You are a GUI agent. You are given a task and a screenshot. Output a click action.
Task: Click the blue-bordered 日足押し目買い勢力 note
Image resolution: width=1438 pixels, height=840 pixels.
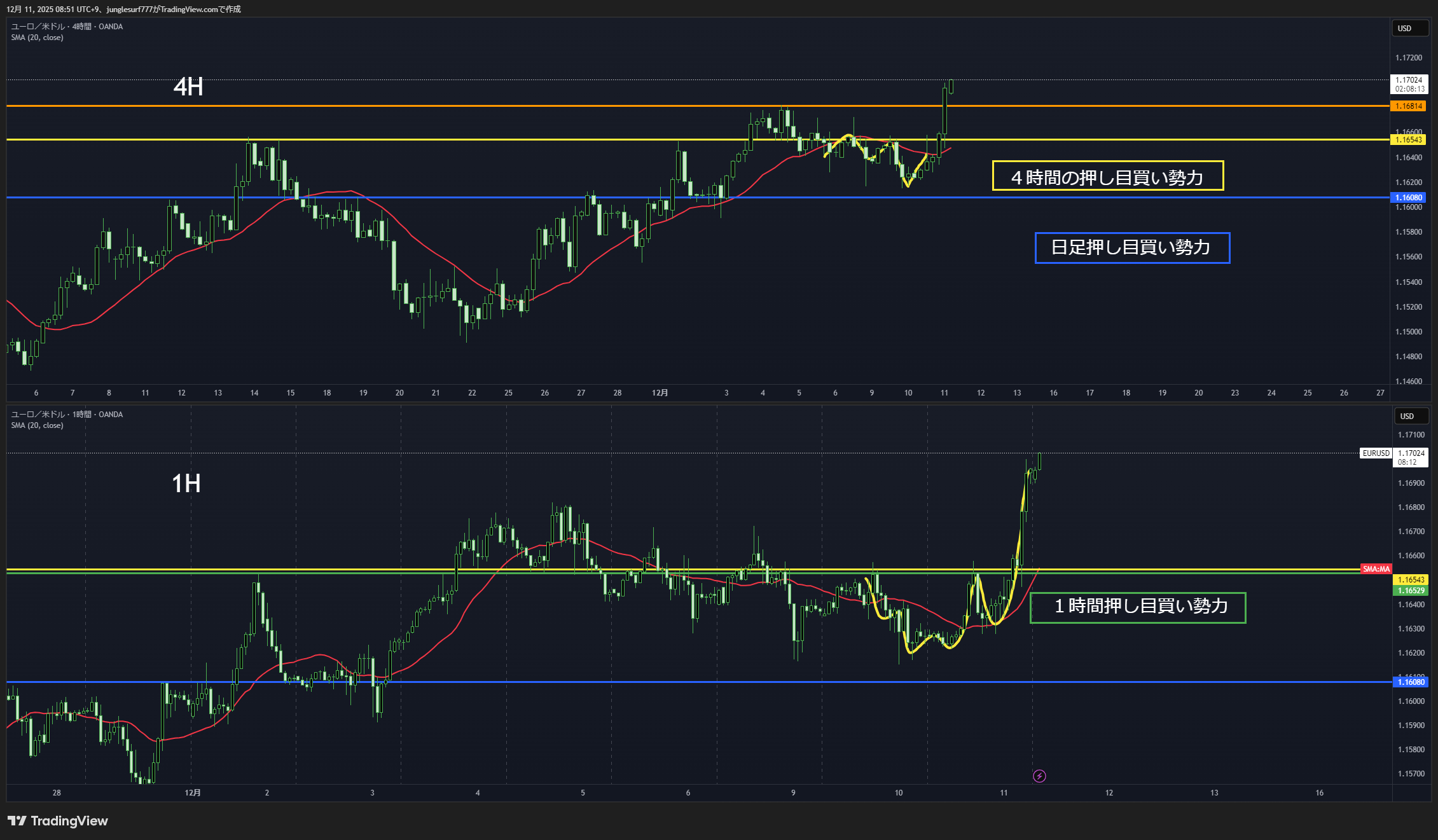click(x=1131, y=247)
